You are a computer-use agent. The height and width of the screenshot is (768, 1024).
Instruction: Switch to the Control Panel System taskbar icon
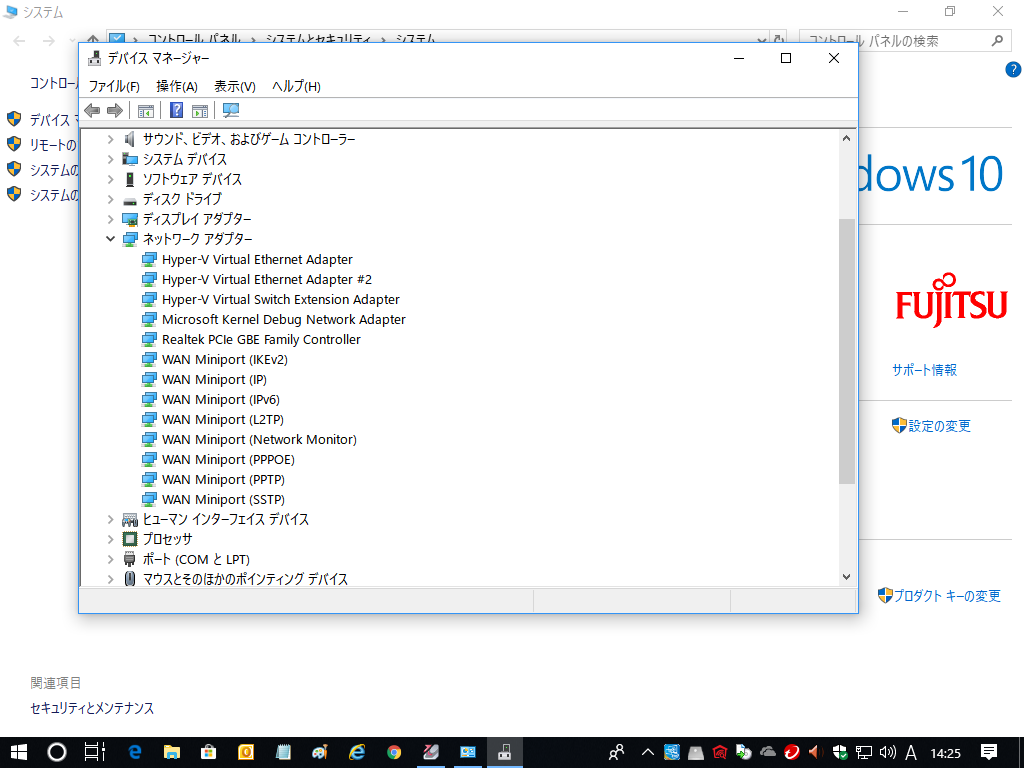[468, 752]
